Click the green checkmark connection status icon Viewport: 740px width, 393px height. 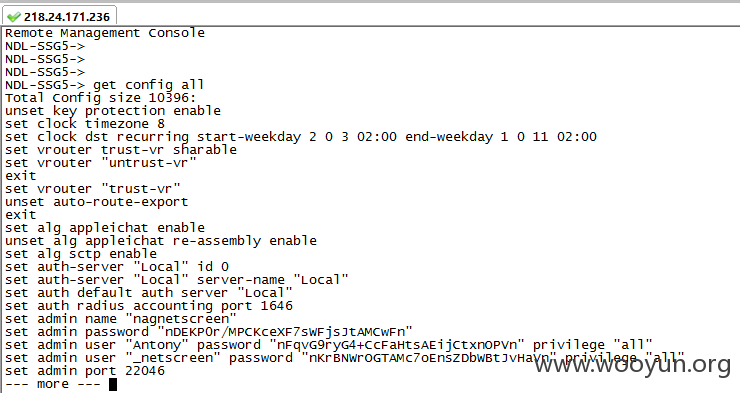click(x=14, y=17)
